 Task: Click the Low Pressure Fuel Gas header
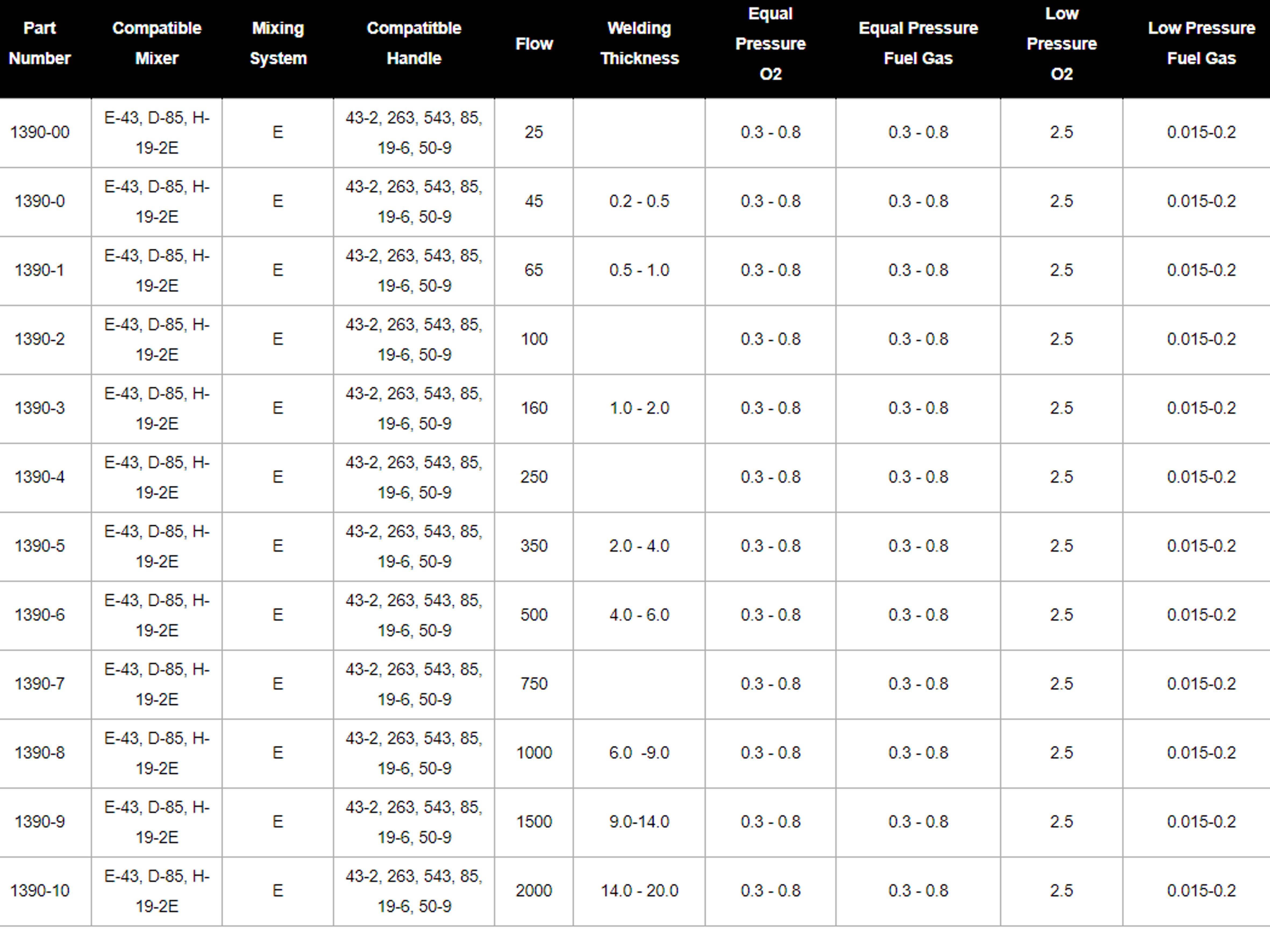click(1201, 44)
